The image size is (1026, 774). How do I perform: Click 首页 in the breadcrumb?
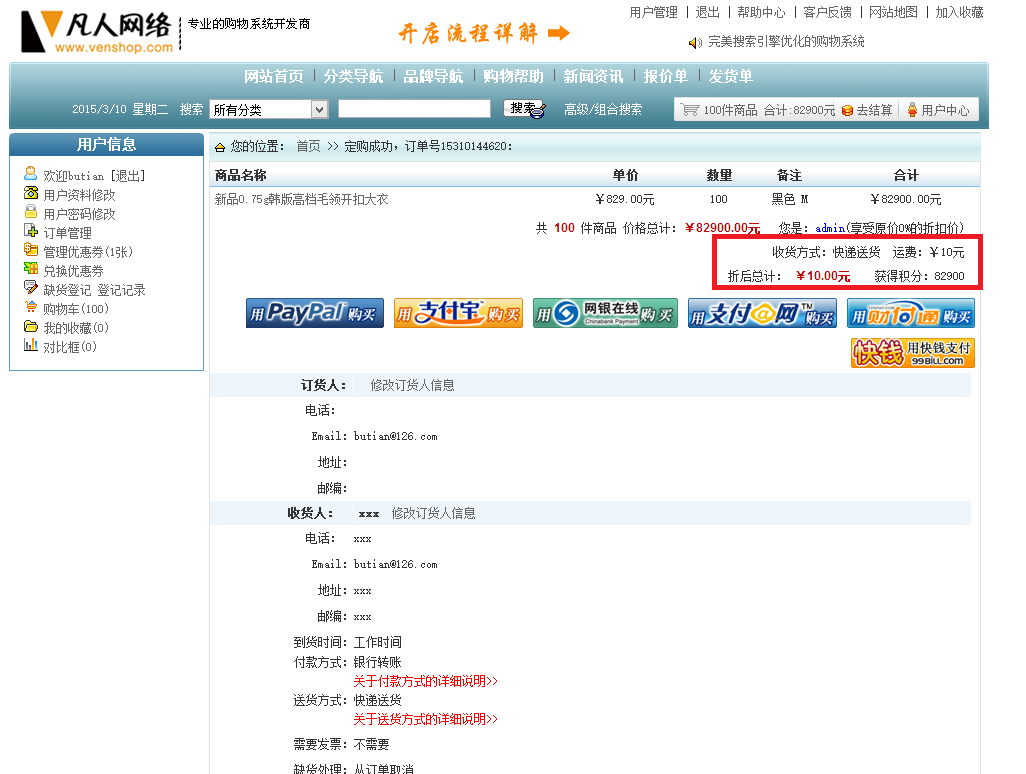(x=308, y=146)
